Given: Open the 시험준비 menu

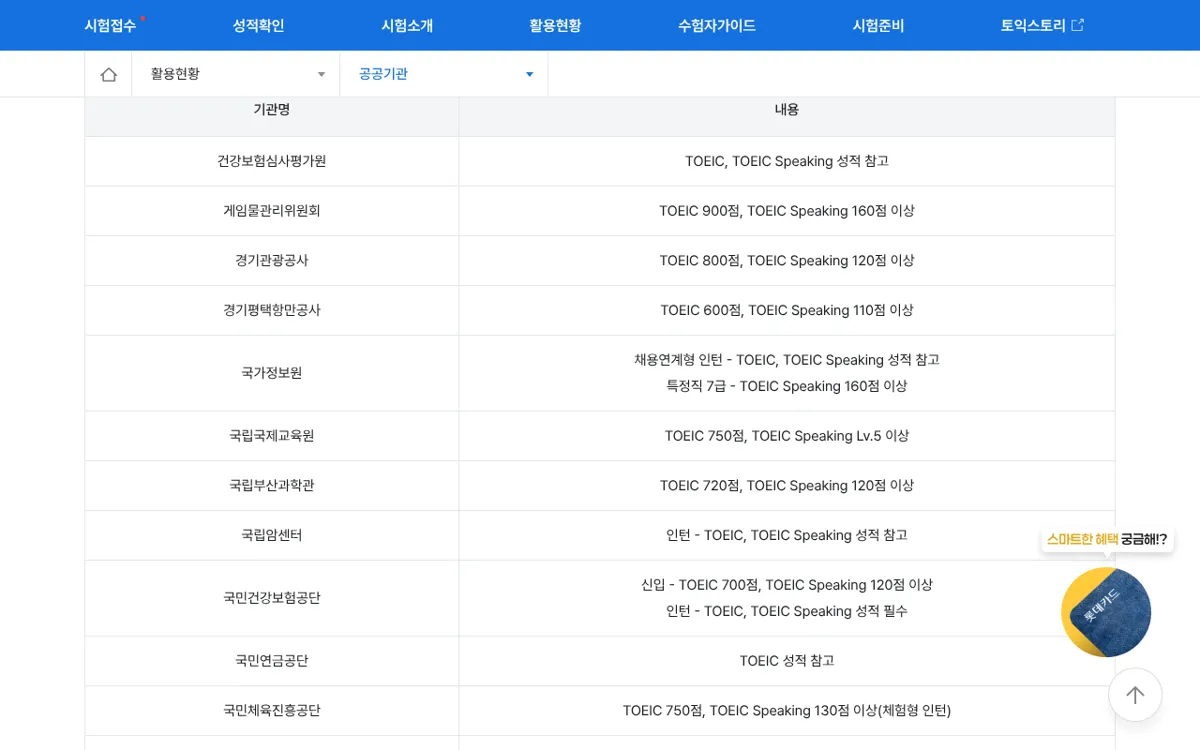Looking at the screenshot, I should [x=878, y=25].
